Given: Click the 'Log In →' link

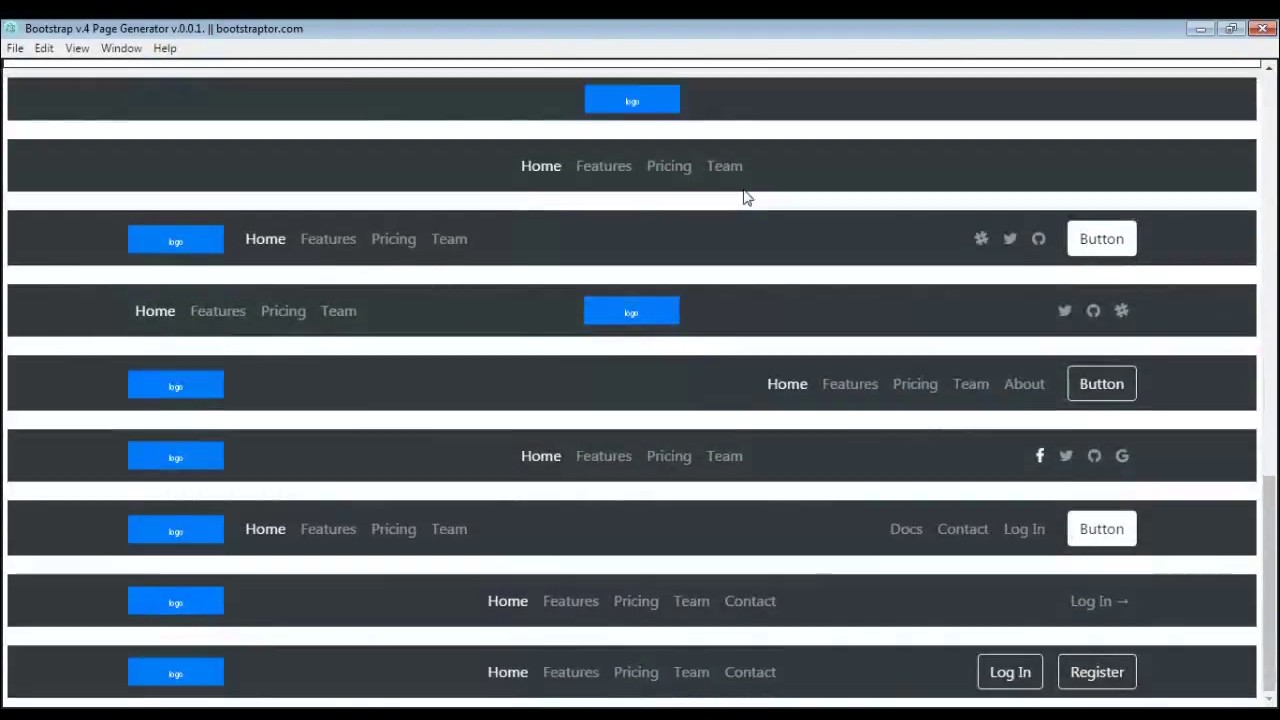Looking at the screenshot, I should [1099, 601].
